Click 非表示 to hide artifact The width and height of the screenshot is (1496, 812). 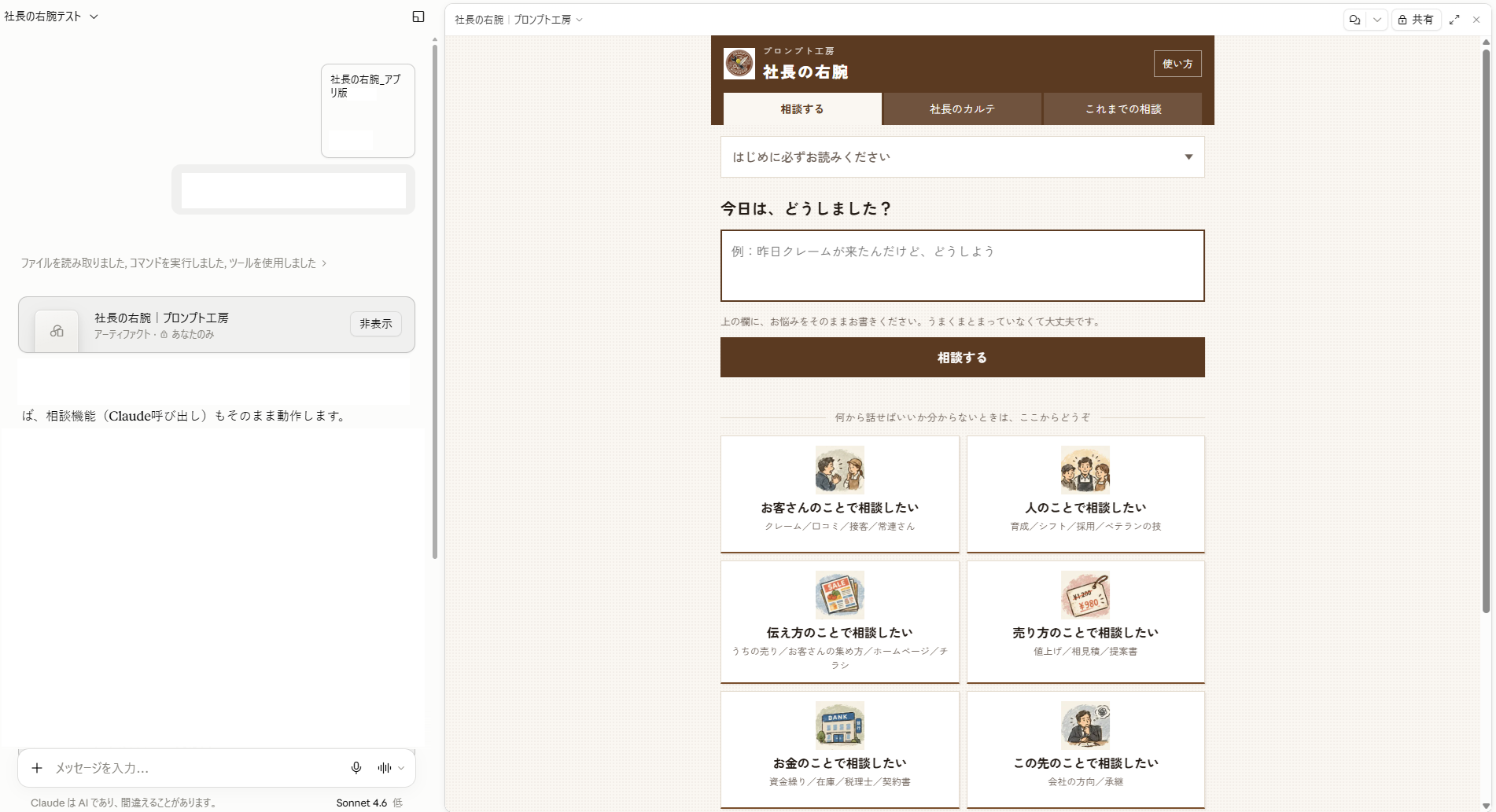click(376, 324)
